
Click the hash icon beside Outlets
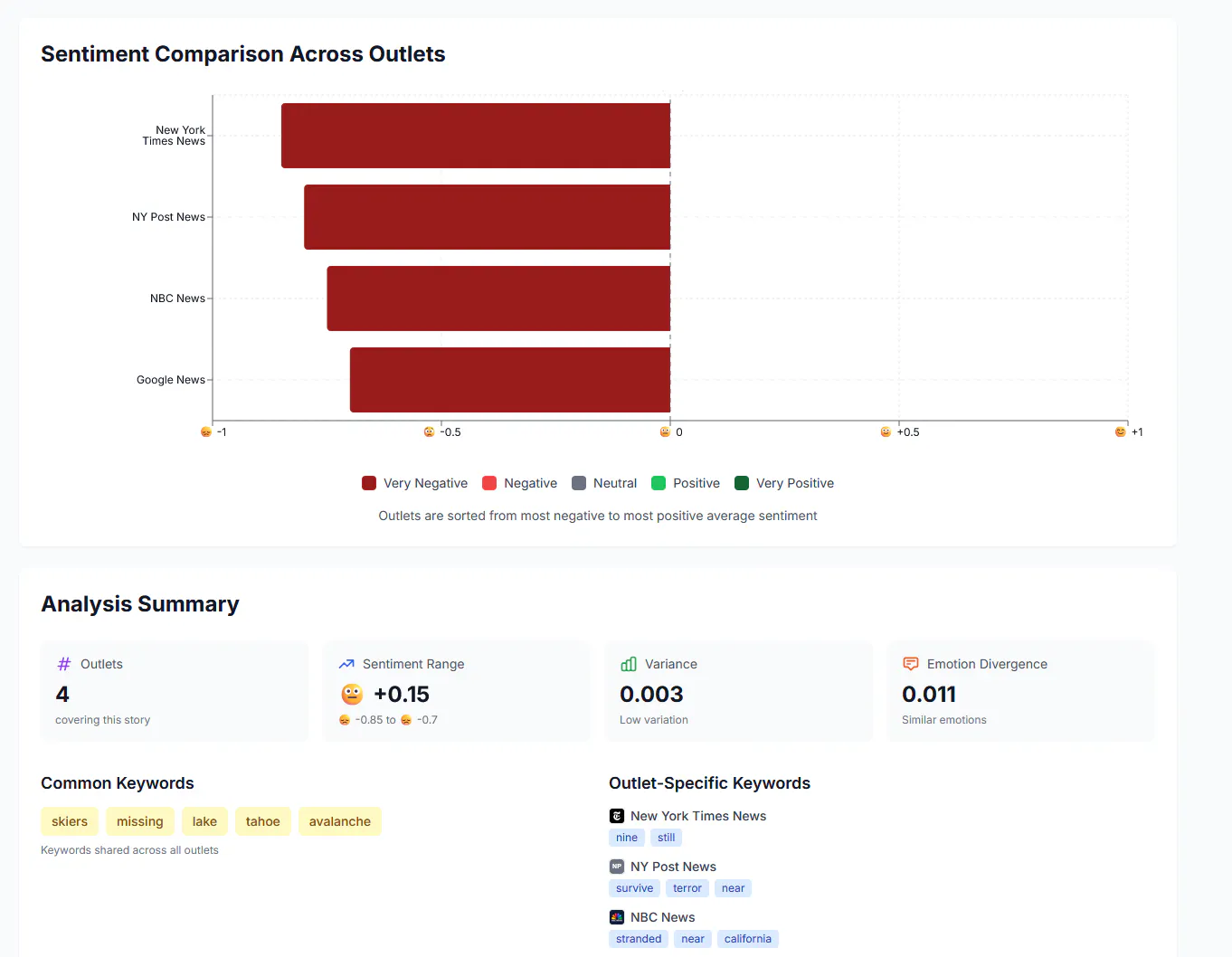point(64,664)
